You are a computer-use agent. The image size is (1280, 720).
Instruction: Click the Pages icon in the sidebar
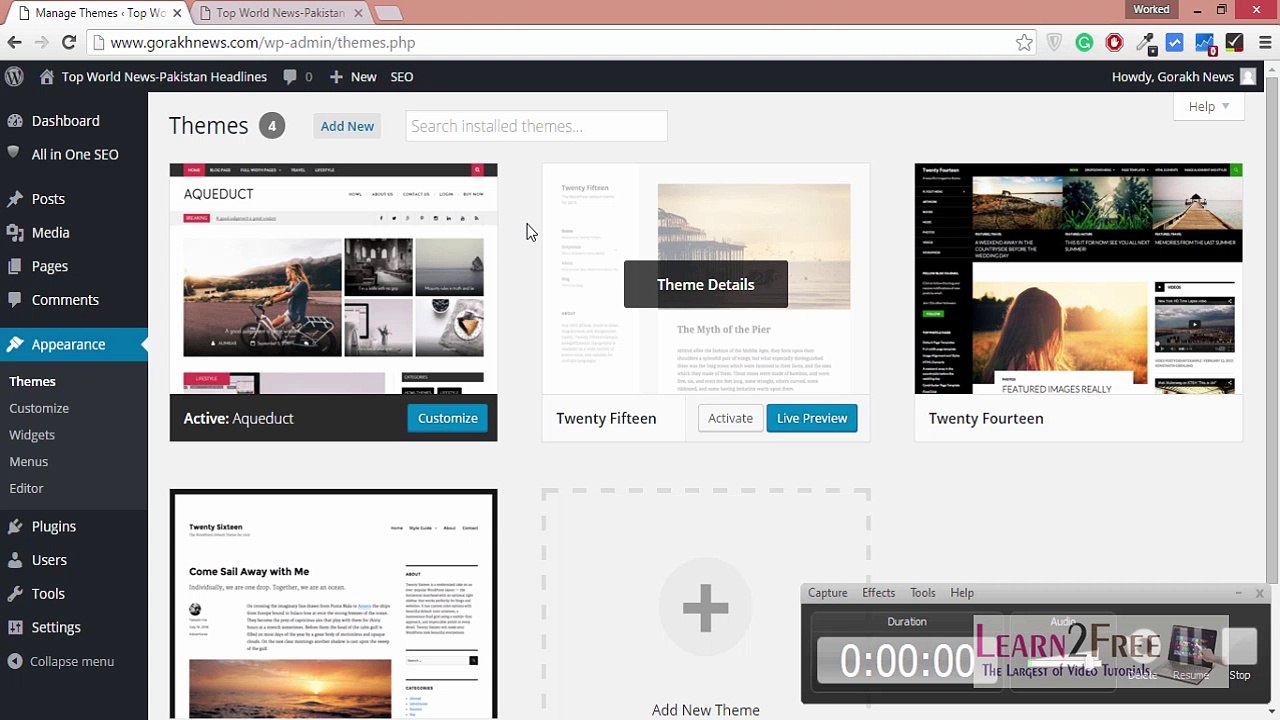[15, 266]
